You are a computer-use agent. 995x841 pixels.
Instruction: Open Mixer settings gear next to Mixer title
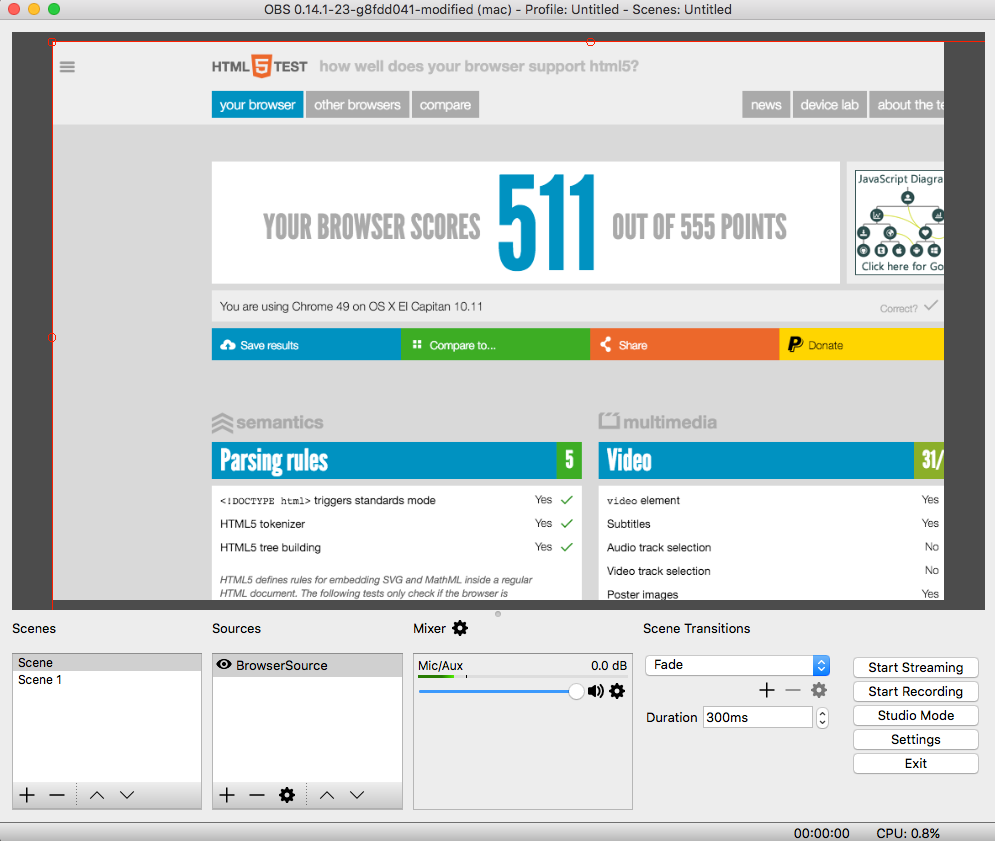click(x=460, y=628)
